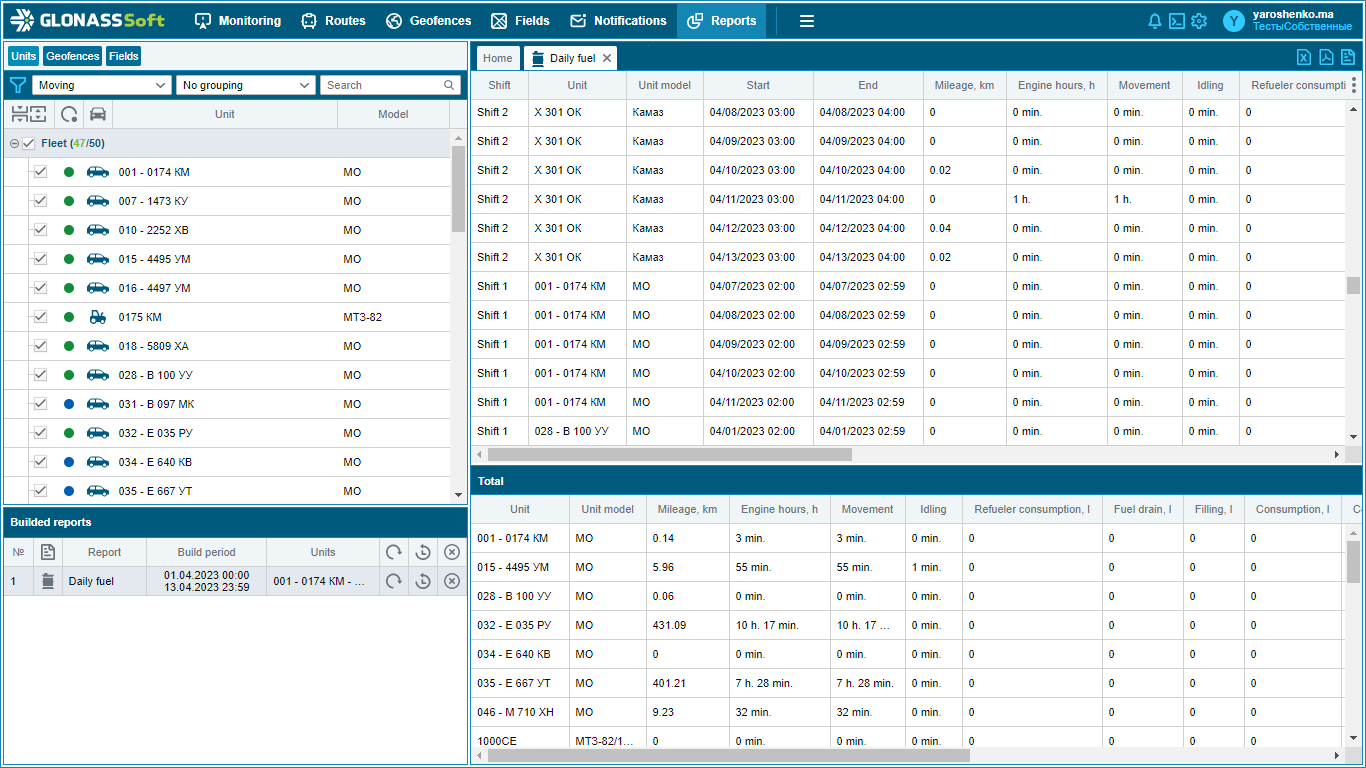This screenshot has height=768, width=1366.
Task: Click status circle header icon in unit list
Action: click(69, 114)
